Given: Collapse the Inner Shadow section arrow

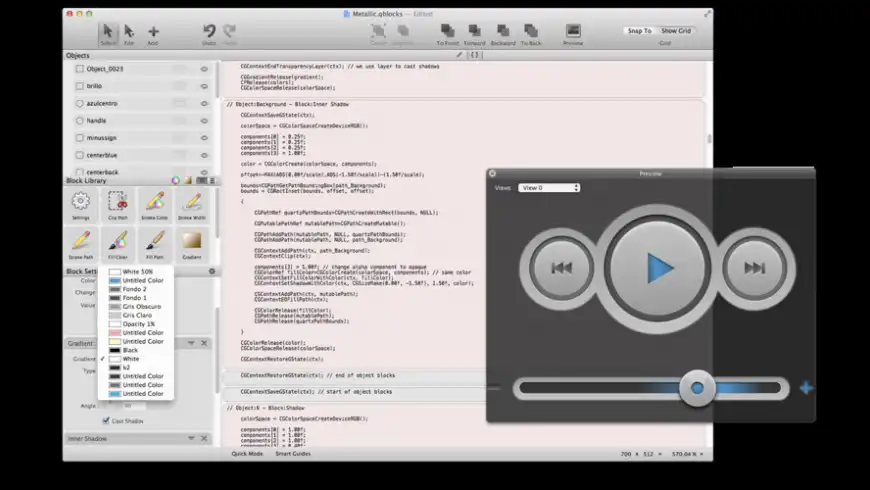Looking at the screenshot, I should (190, 439).
